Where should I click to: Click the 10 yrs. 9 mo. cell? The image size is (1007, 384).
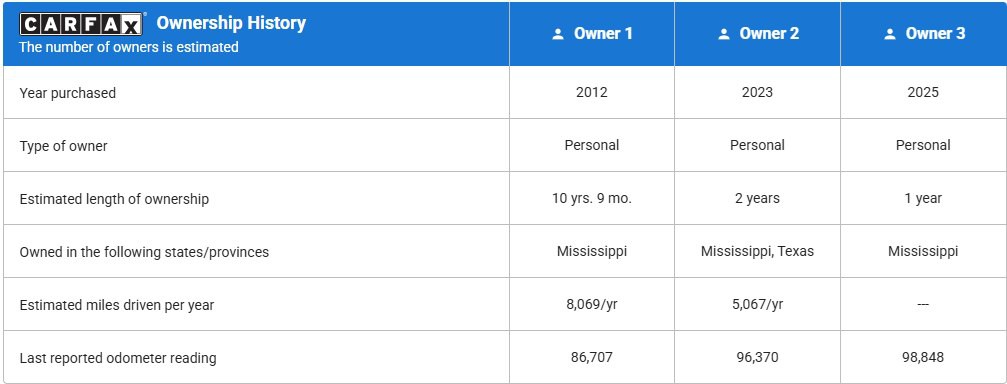tap(591, 198)
